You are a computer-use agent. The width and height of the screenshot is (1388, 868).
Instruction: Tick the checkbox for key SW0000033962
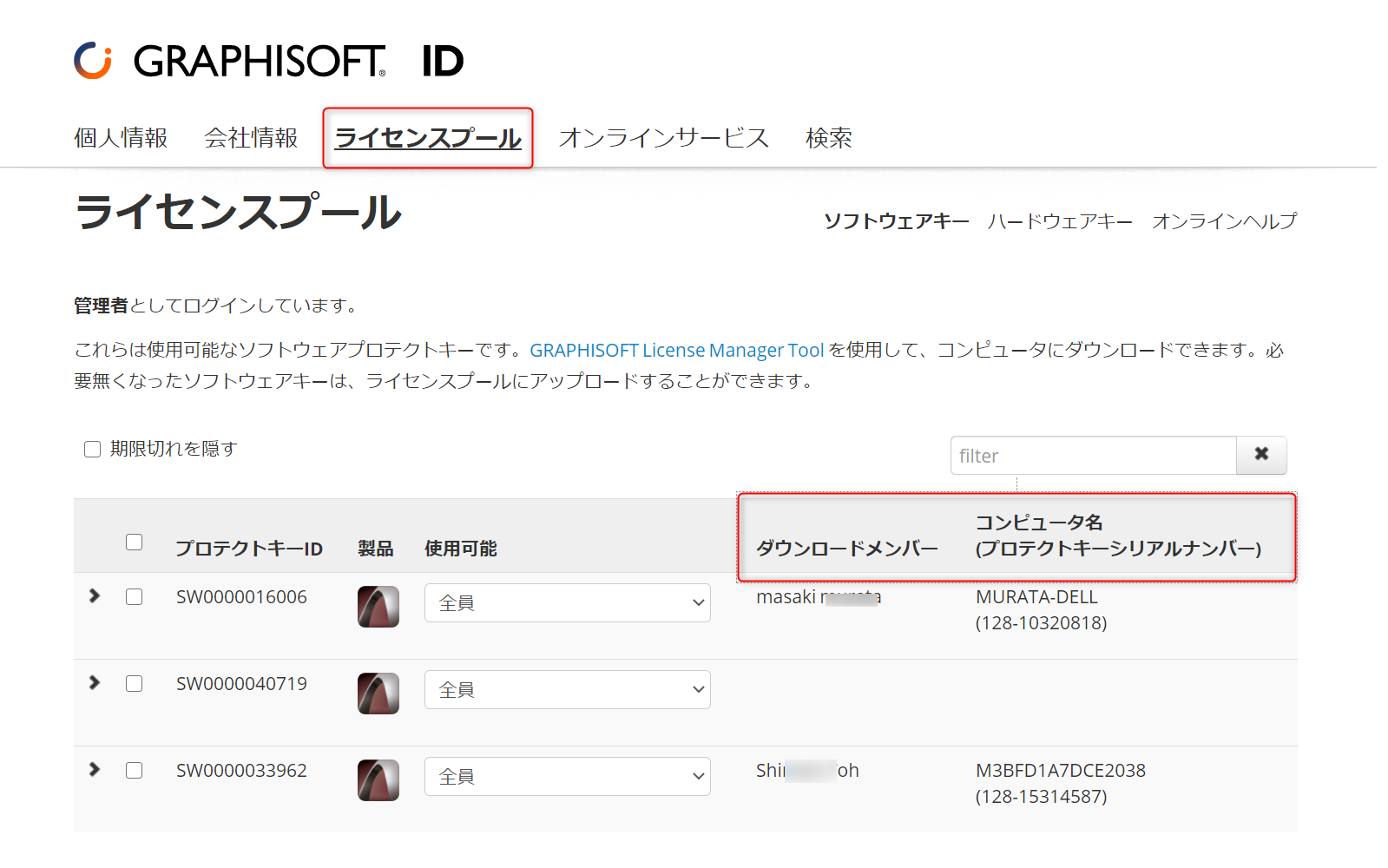(x=134, y=770)
